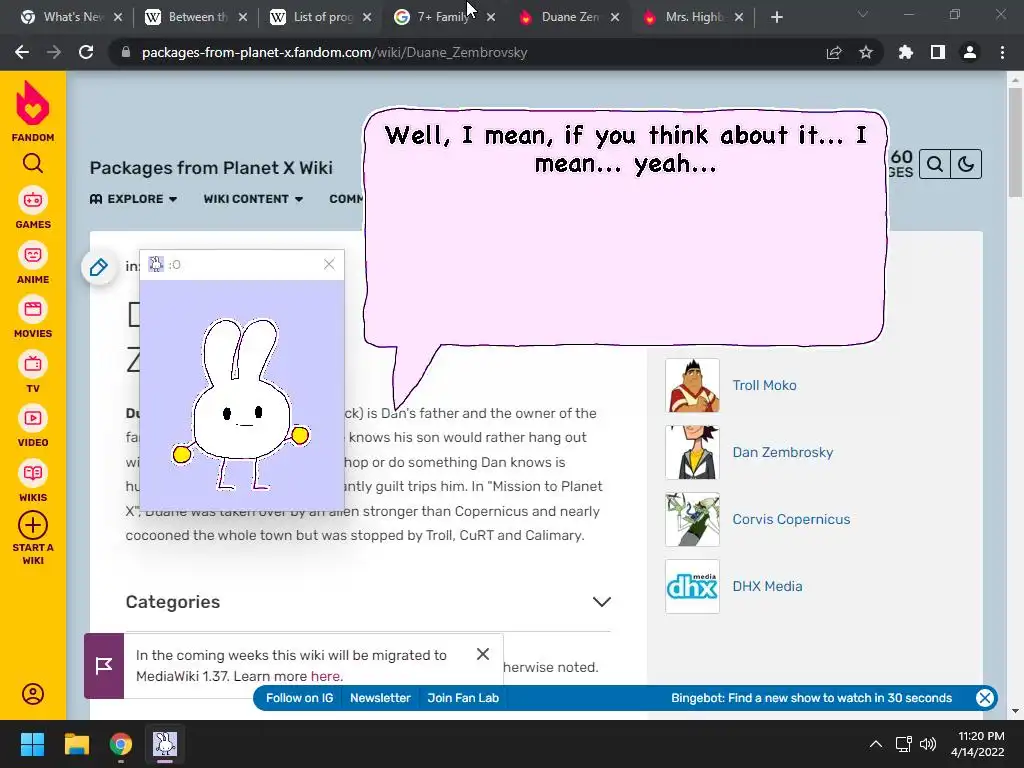The width and height of the screenshot is (1024, 768).
Task: Close the Duane Zen tab
Action: click(615, 18)
